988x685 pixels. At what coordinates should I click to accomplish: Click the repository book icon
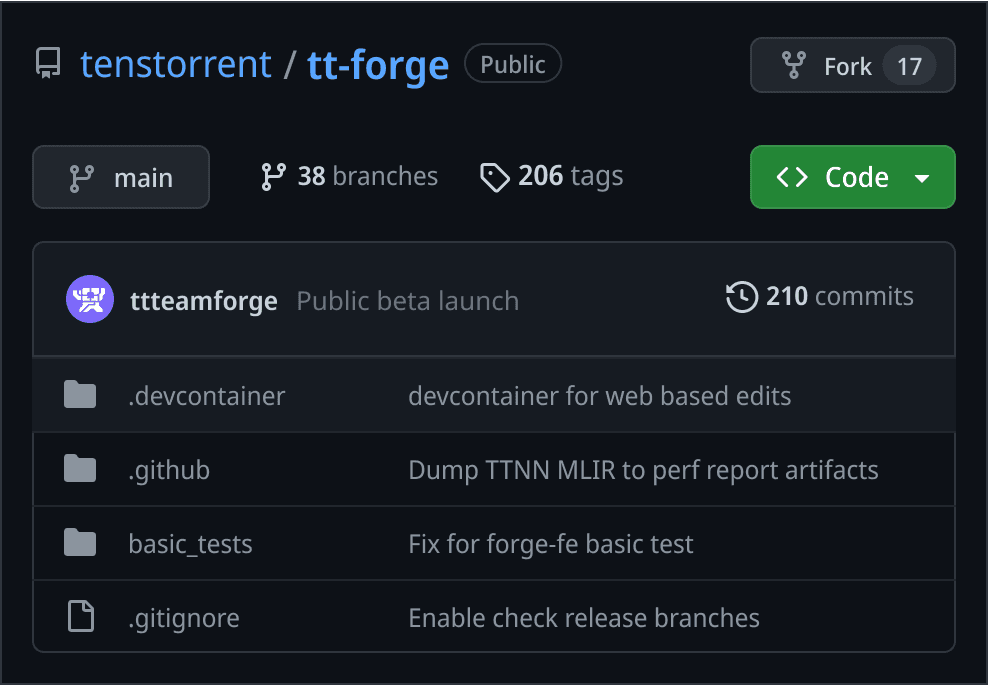pos(47,63)
